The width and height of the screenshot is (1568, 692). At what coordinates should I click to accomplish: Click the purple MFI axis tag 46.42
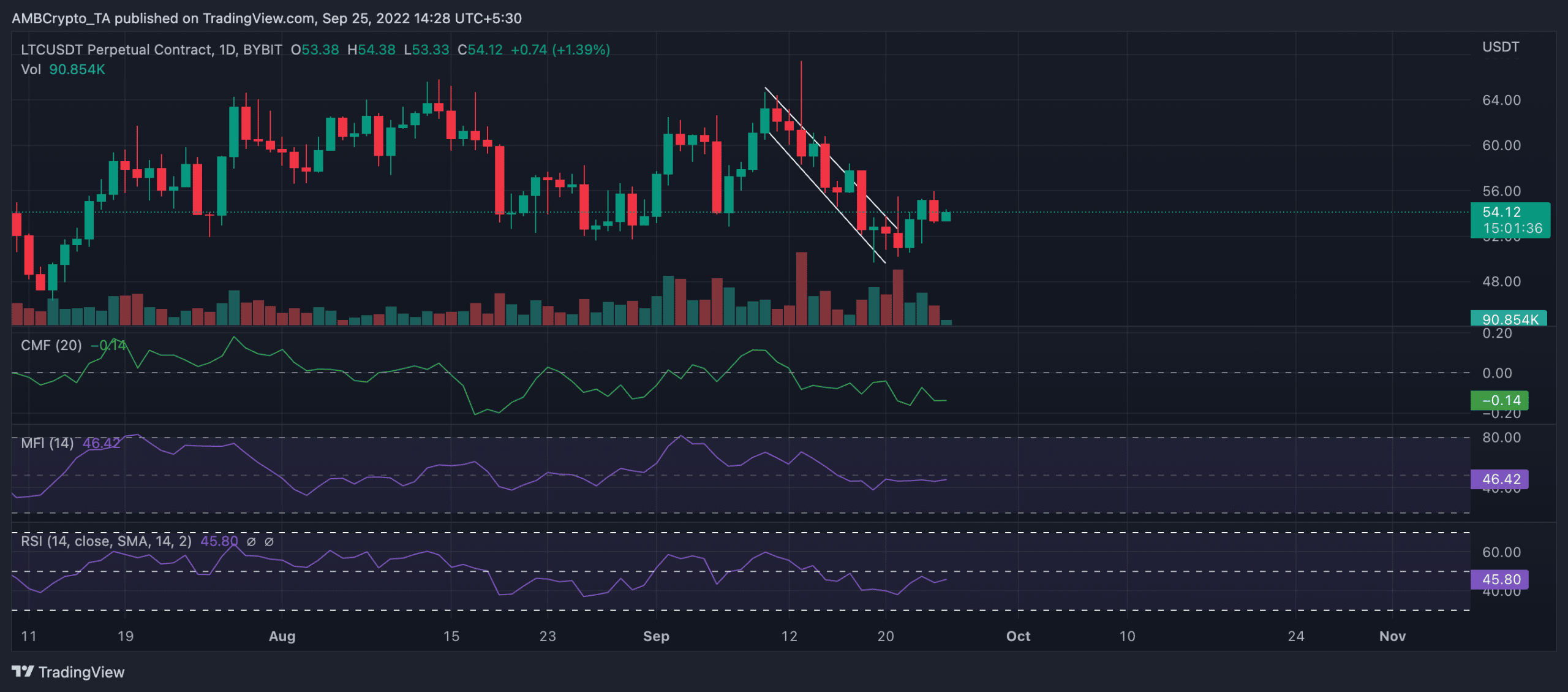pos(1500,479)
